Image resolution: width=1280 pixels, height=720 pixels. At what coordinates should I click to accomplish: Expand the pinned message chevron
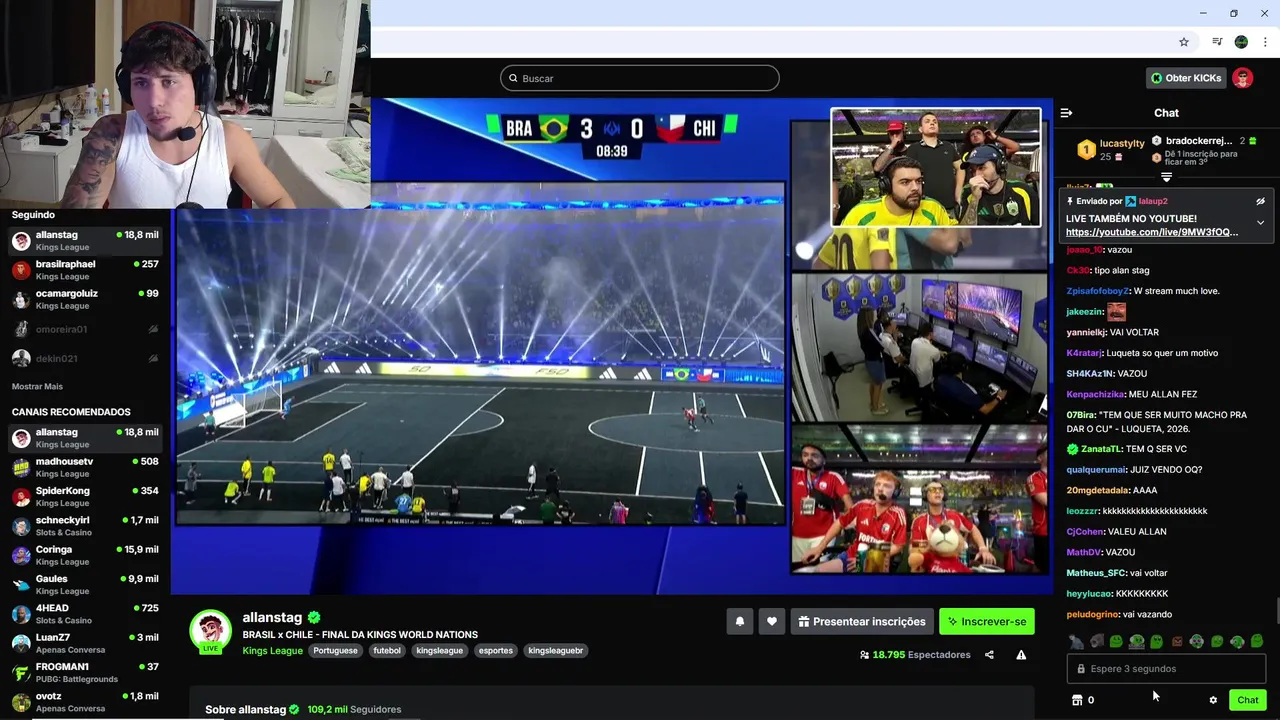pyautogui.click(x=1260, y=223)
